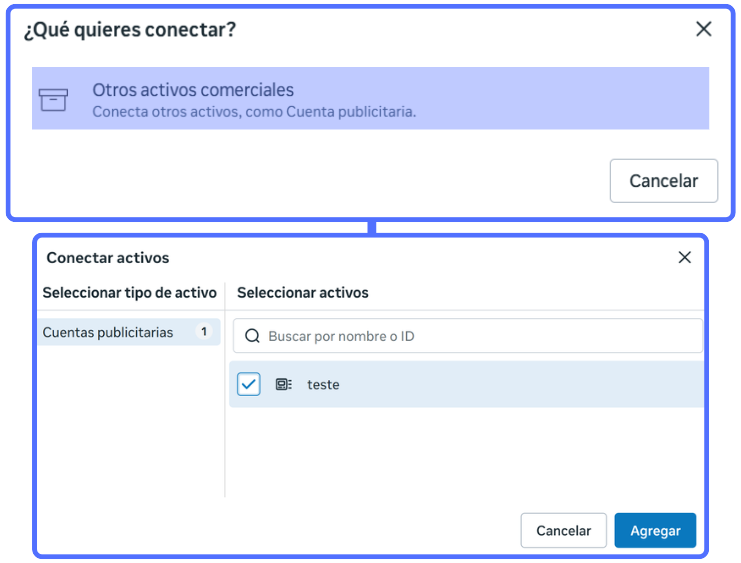Click the "Seleccionar activos" column heading
741x563 pixels.
pos(303,293)
